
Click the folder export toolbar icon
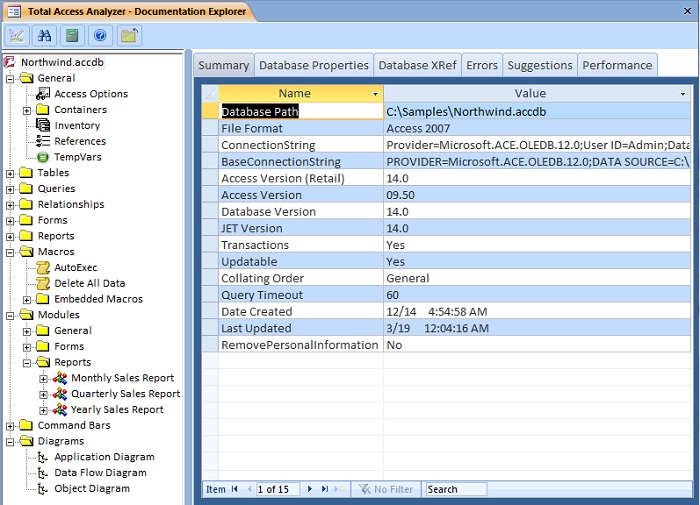point(129,35)
